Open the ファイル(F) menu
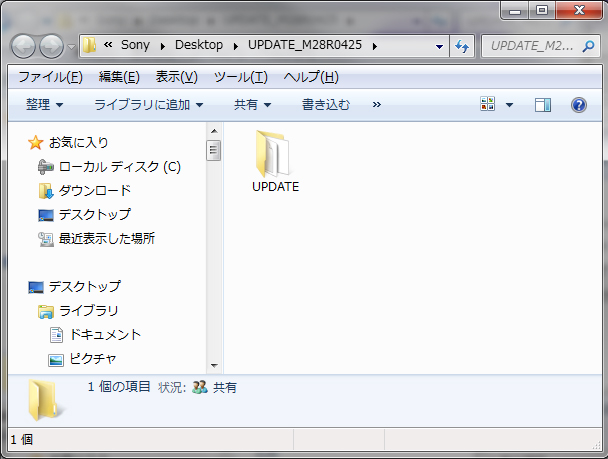The height and width of the screenshot is (459, 608). pyautogui.click(x=50, y=77)
